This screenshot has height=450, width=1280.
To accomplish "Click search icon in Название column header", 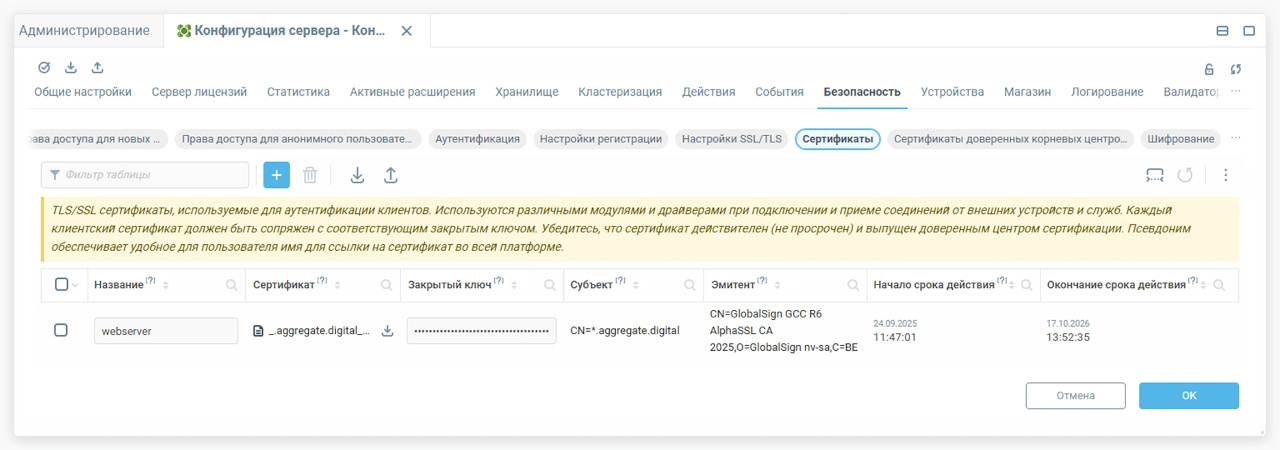I will 232,285.
